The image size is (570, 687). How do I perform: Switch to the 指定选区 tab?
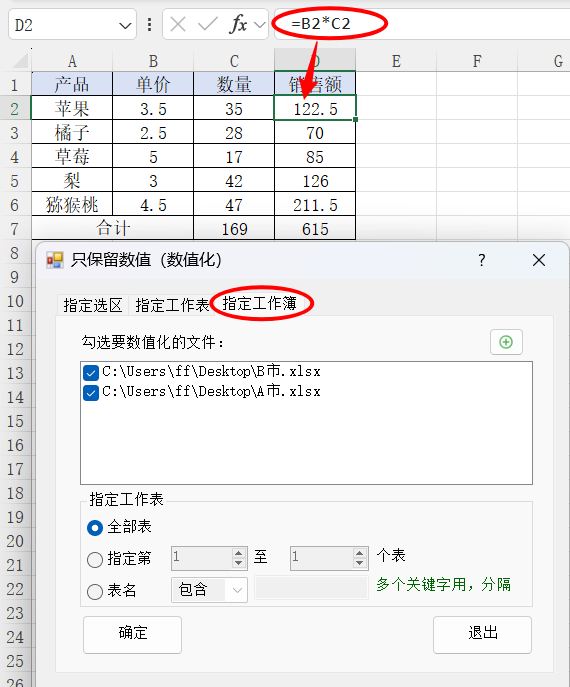pos(92,305)
